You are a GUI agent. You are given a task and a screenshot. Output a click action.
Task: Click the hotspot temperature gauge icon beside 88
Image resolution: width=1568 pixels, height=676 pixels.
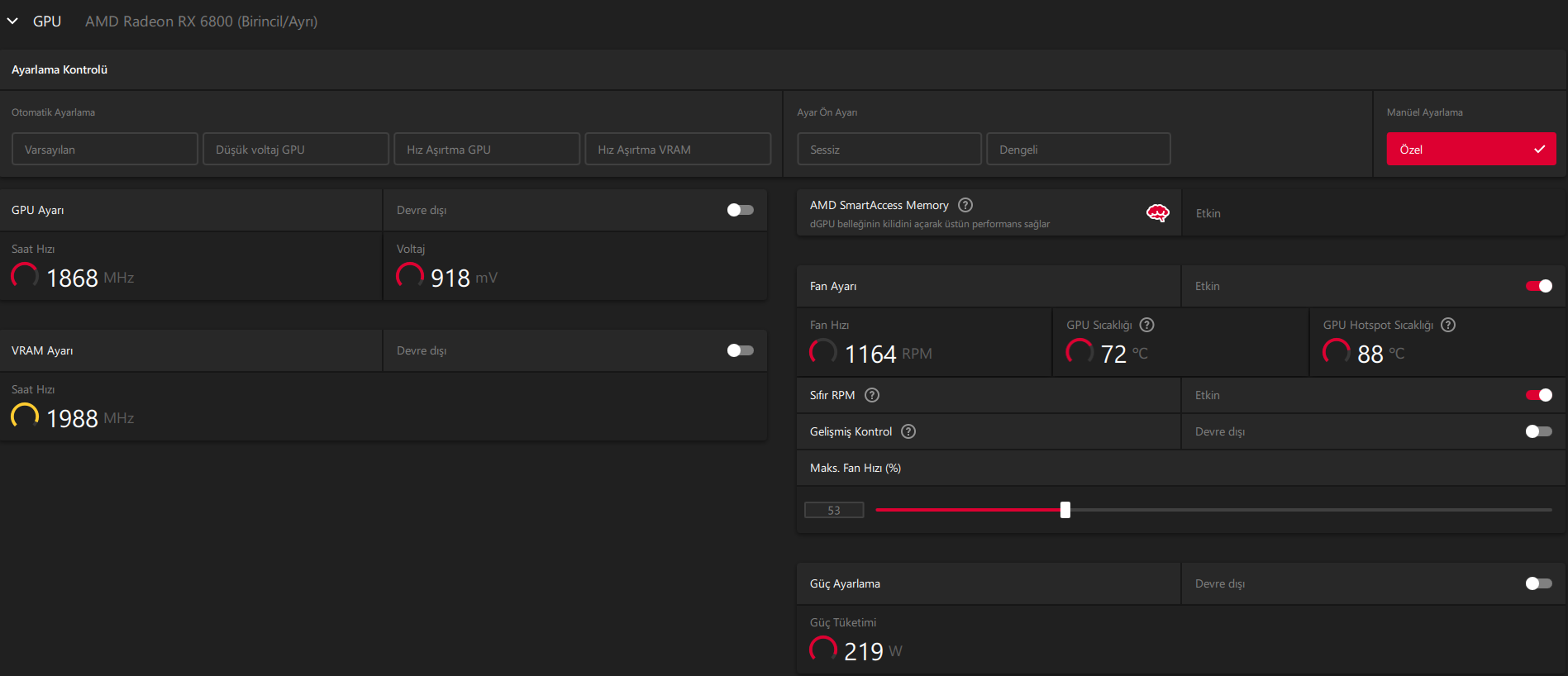[1337, 351]
